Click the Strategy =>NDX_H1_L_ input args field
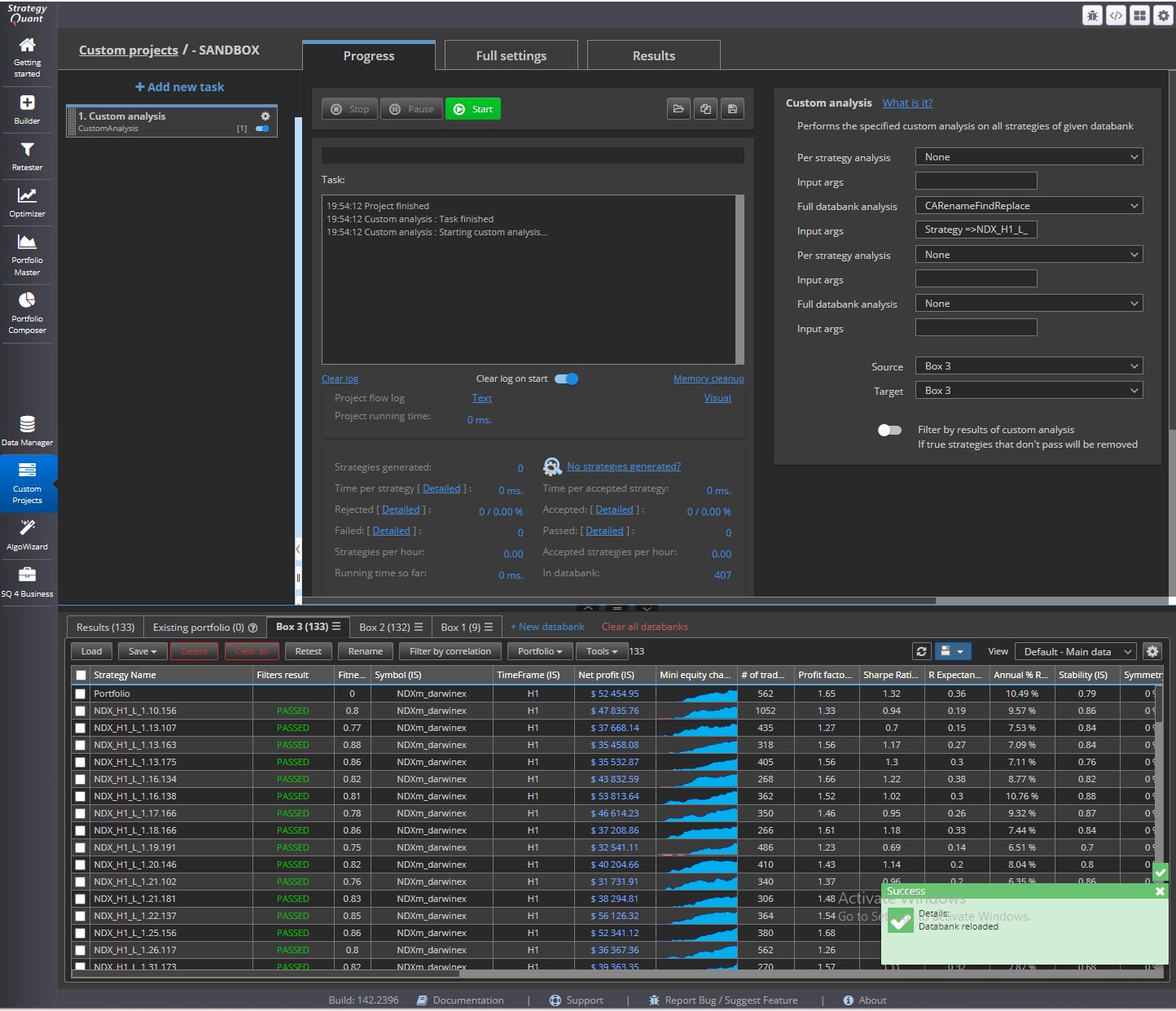Viewport: 1176px width, 1011px height. point(976,230)
